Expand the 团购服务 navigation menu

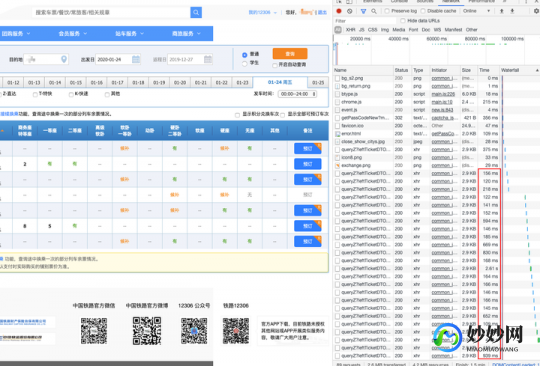(x=16, y=34)
